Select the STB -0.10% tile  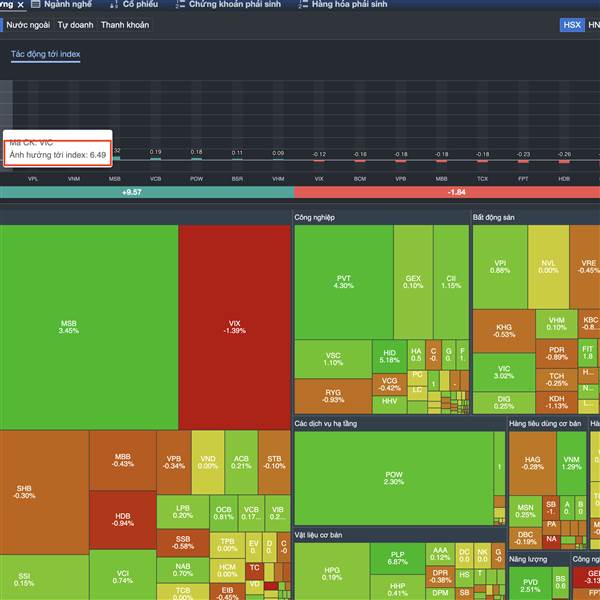(x=274, y=462)
